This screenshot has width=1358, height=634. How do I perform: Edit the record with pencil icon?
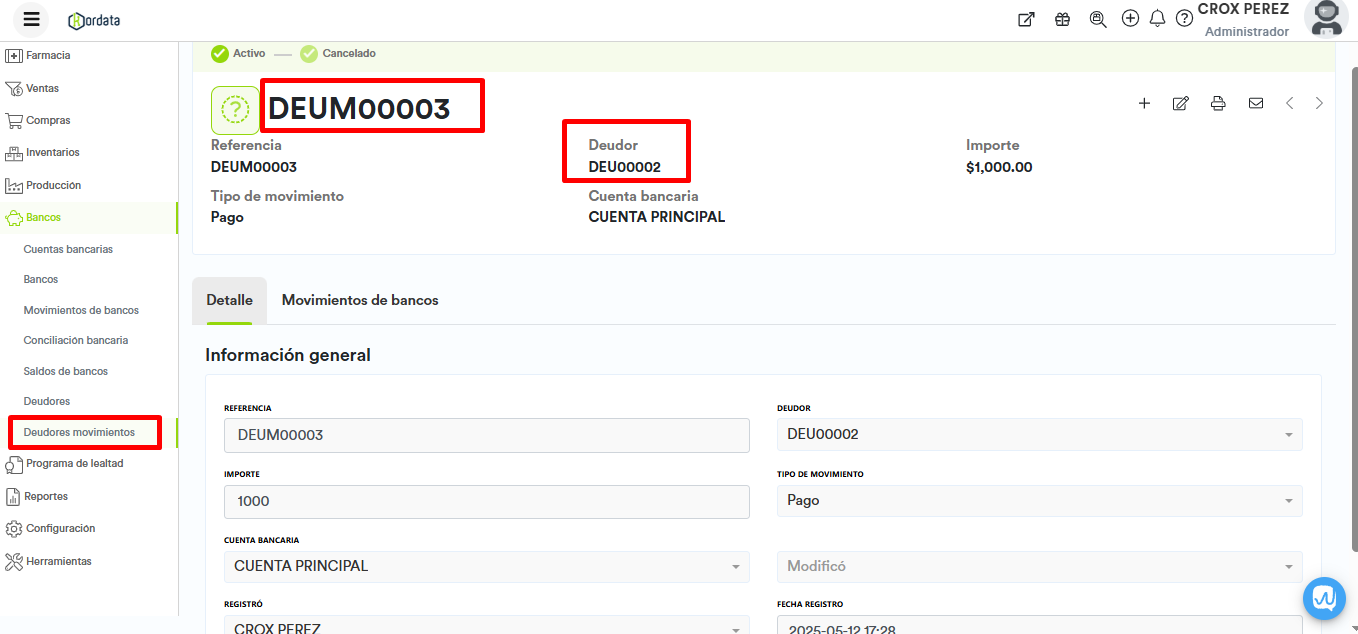[x=1180, y=103]
